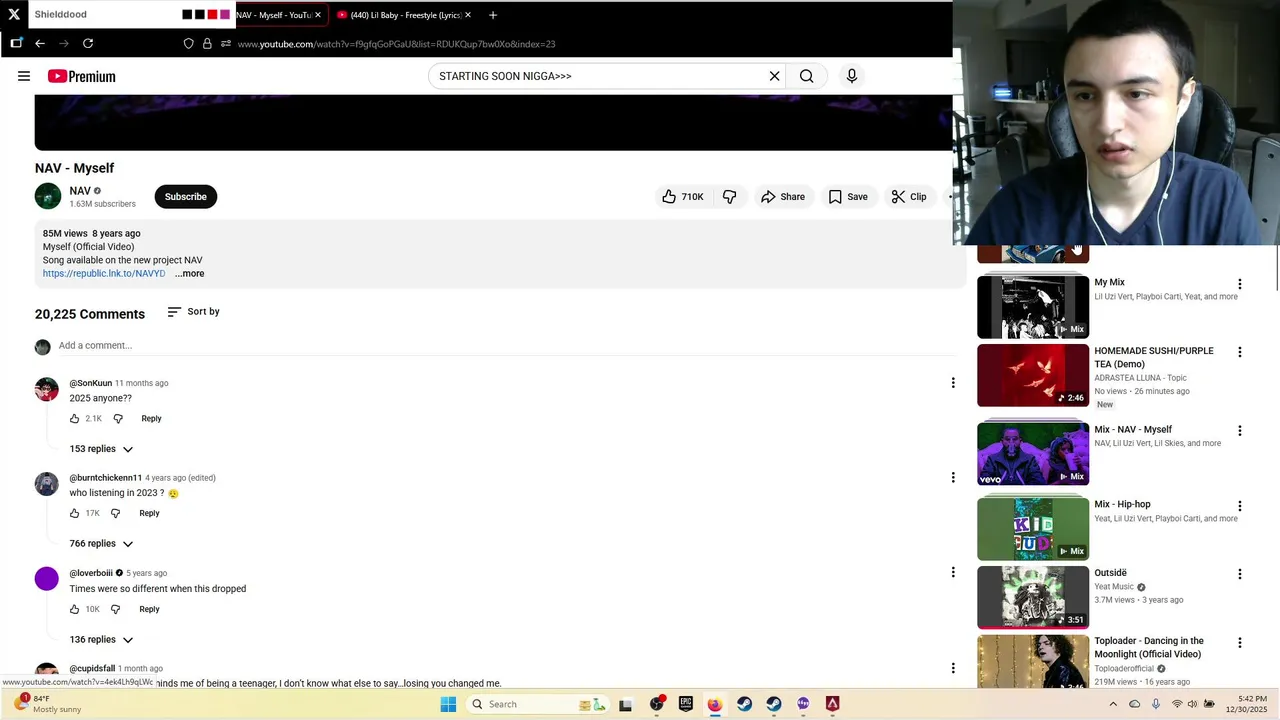Click the red color swatch on Shielddood overlay
The height and width of the screenshot is (720, 1280).
pos(212,15)
